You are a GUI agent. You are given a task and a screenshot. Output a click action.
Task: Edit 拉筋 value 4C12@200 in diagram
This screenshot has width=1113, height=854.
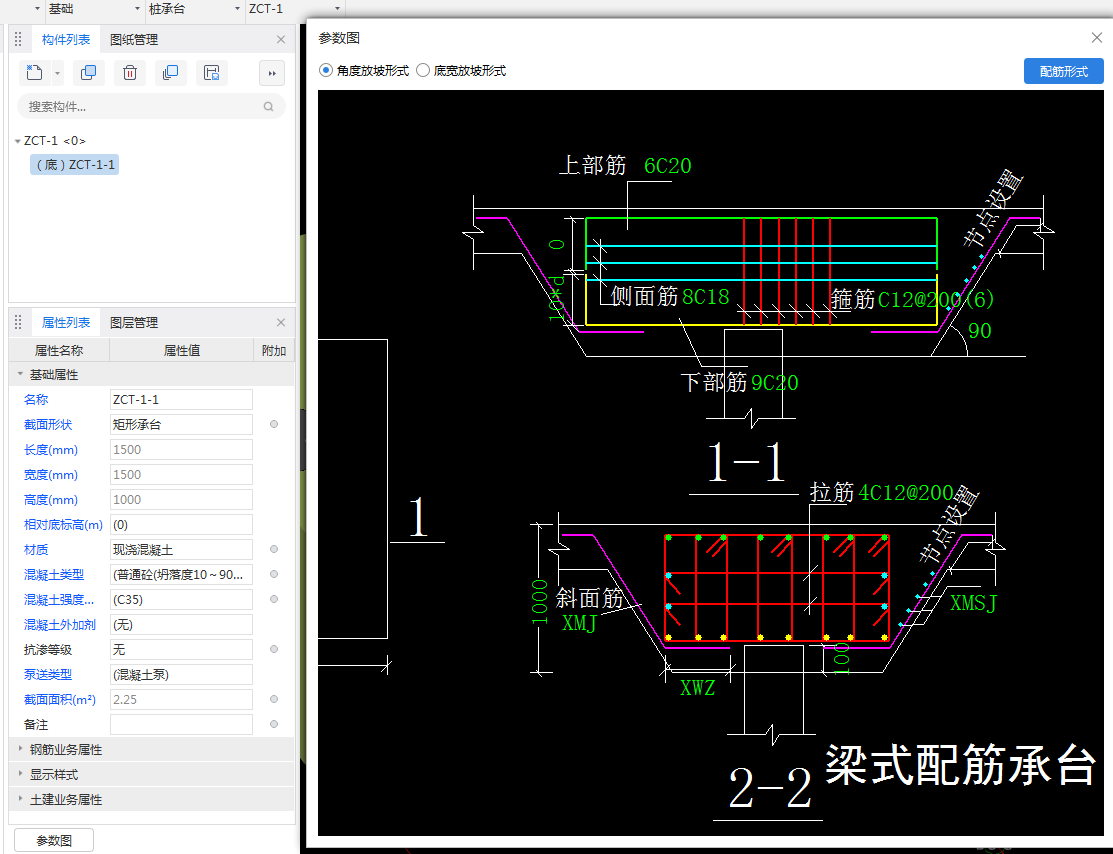tap(906, 493)
